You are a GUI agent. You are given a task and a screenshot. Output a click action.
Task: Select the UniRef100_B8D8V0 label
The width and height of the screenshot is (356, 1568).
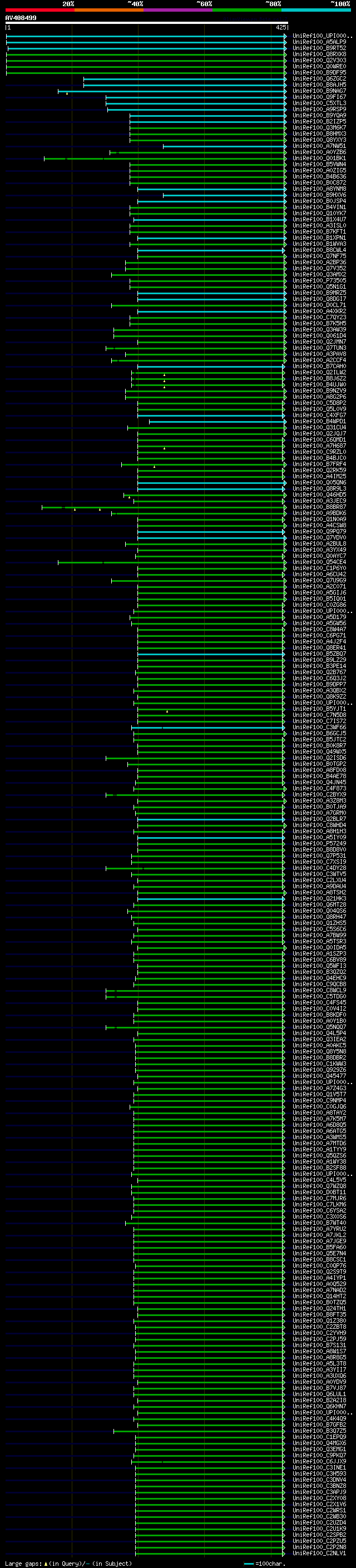point(319,850)
